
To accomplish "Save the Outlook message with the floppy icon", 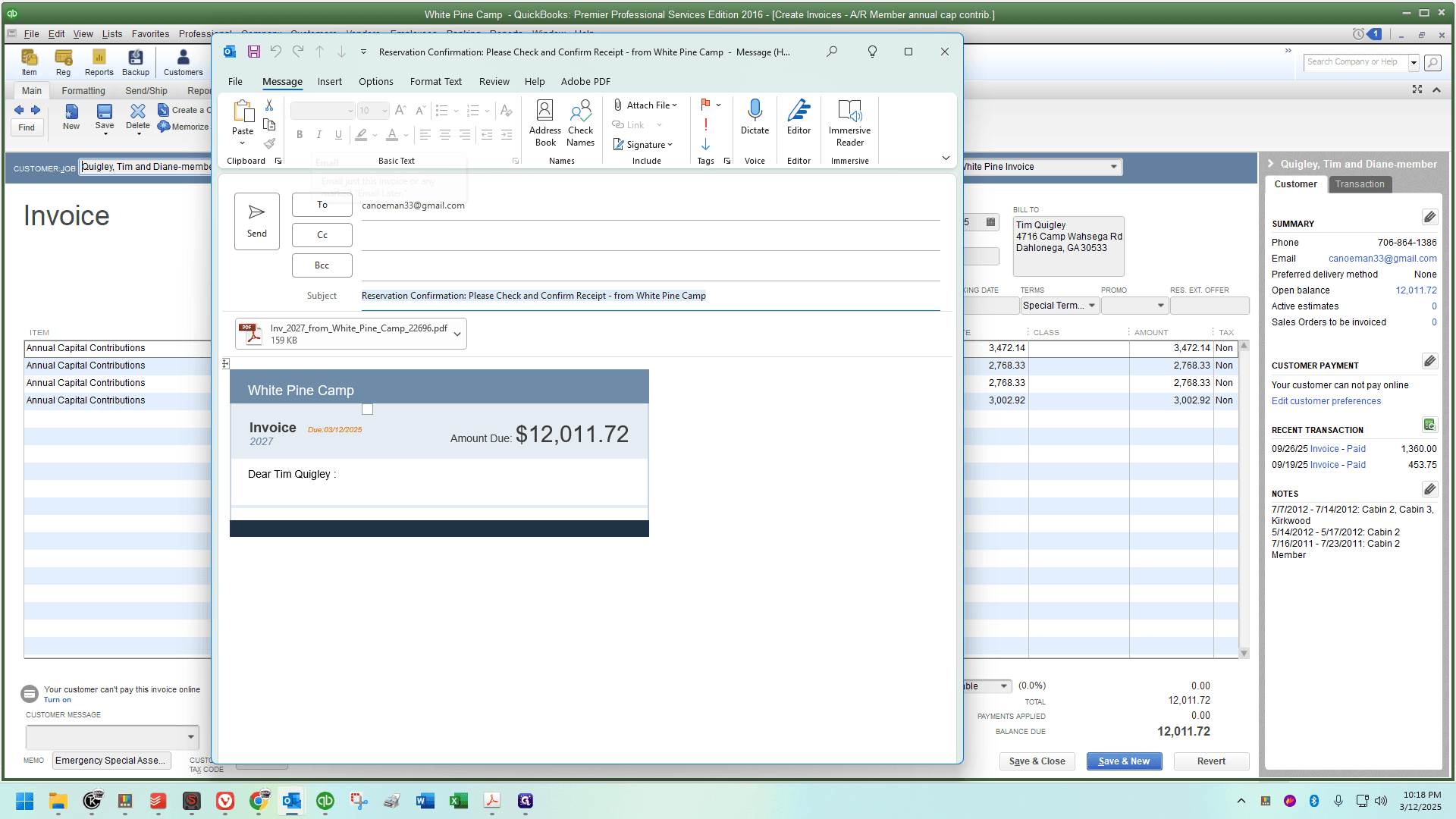I will [x=254, y=52].
